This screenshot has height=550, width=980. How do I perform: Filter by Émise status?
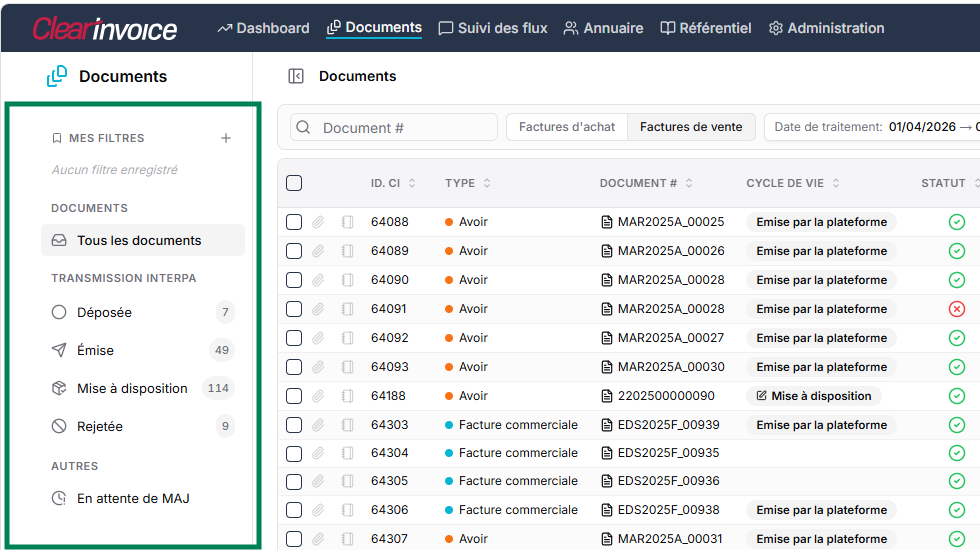(x=142, y=351)
